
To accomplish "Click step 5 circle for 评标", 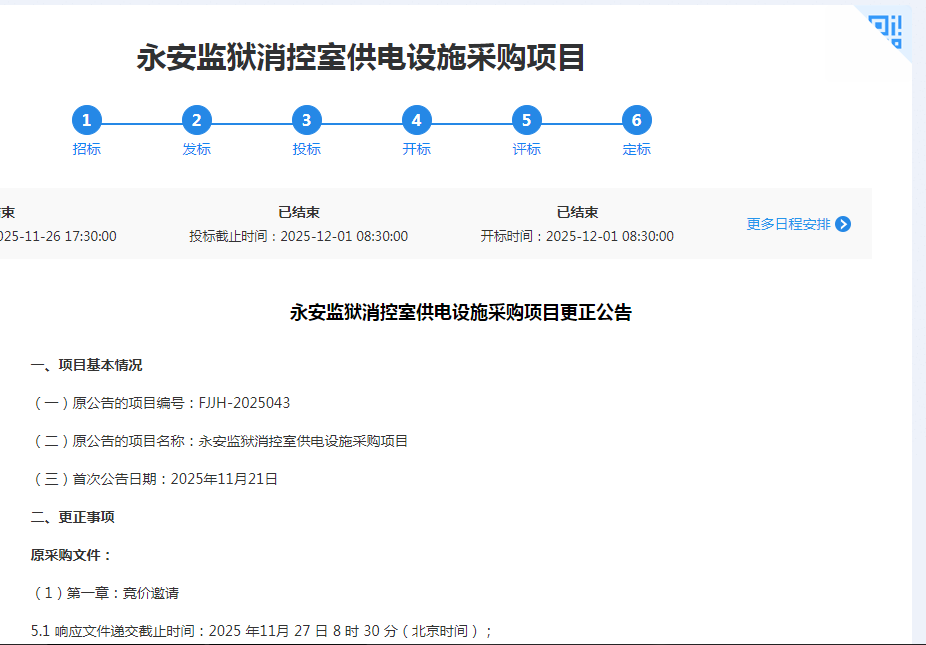I will 527,121.
